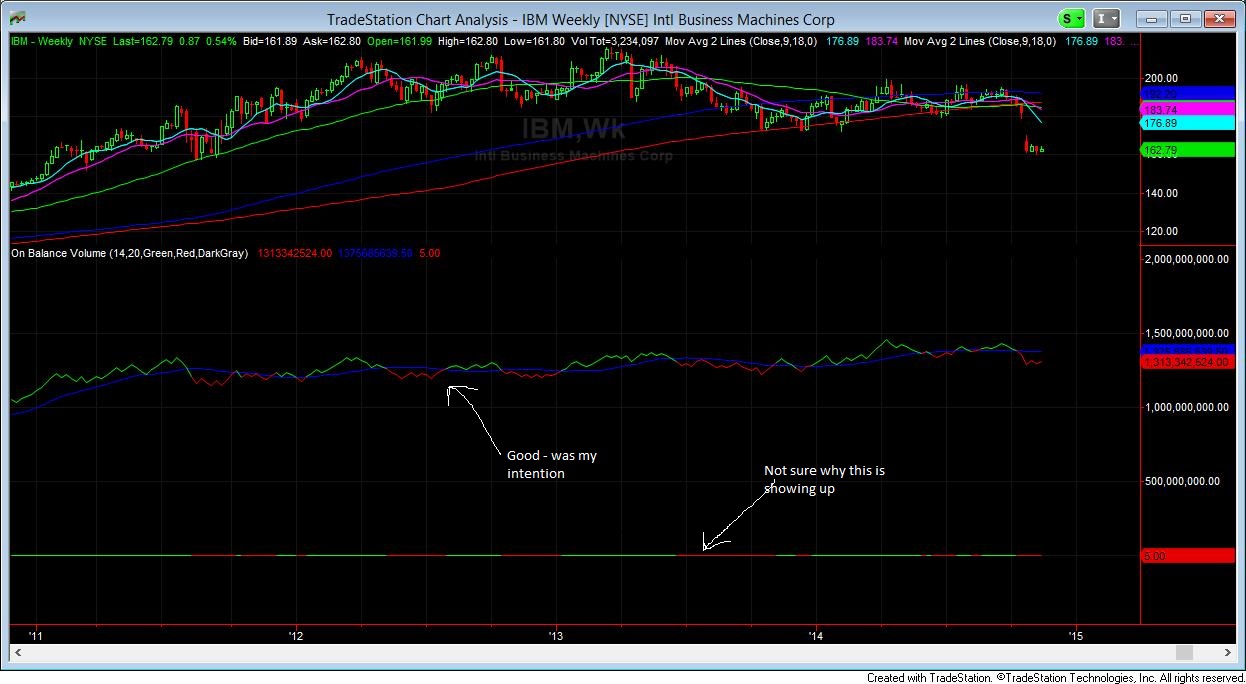Viewport: 1246px width, 684px height.
Task: Click the 120.00 price axis label
Action: [x=1162, y=231]
